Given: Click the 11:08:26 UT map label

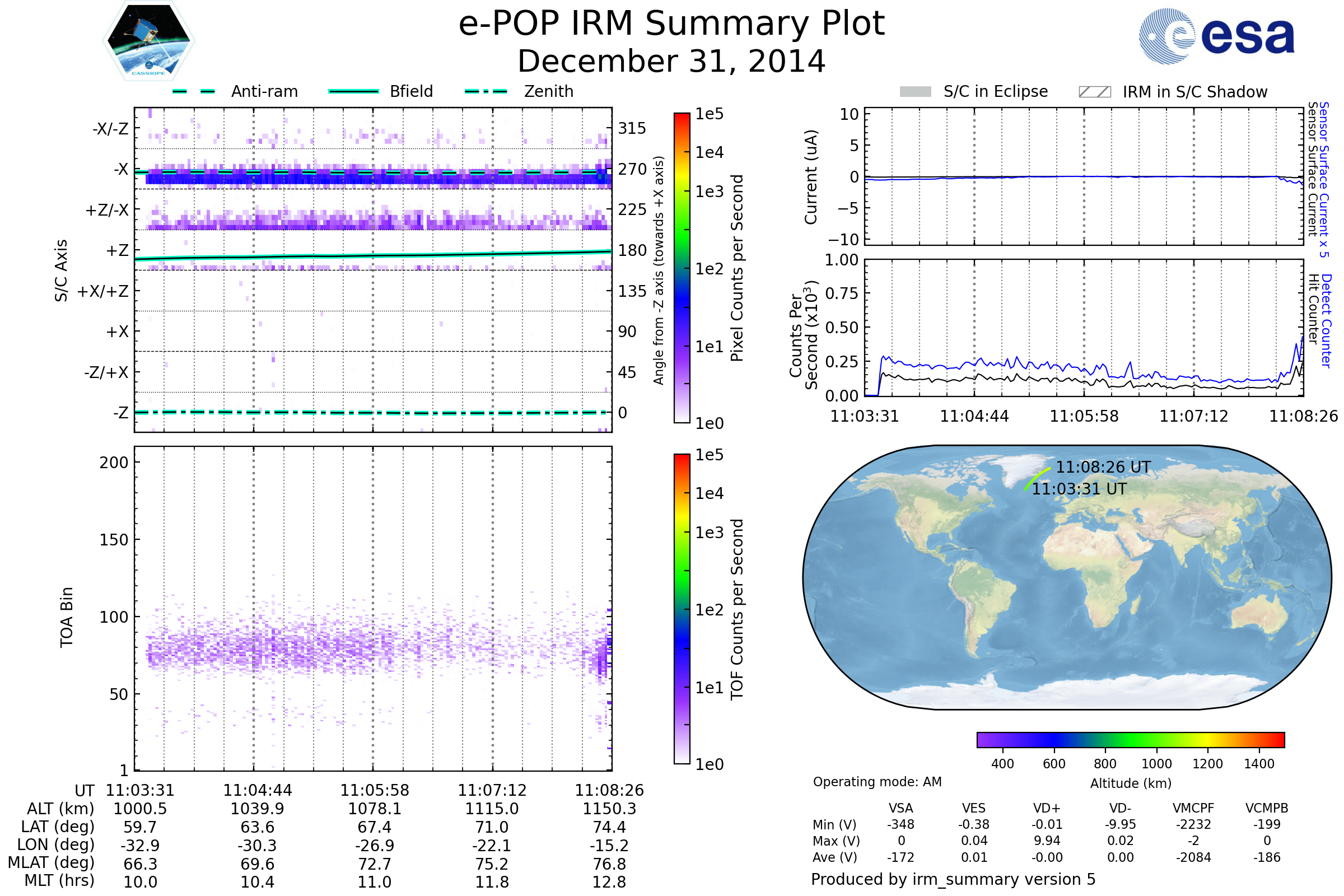Looking at the screenshot, I should (1103, 468).
